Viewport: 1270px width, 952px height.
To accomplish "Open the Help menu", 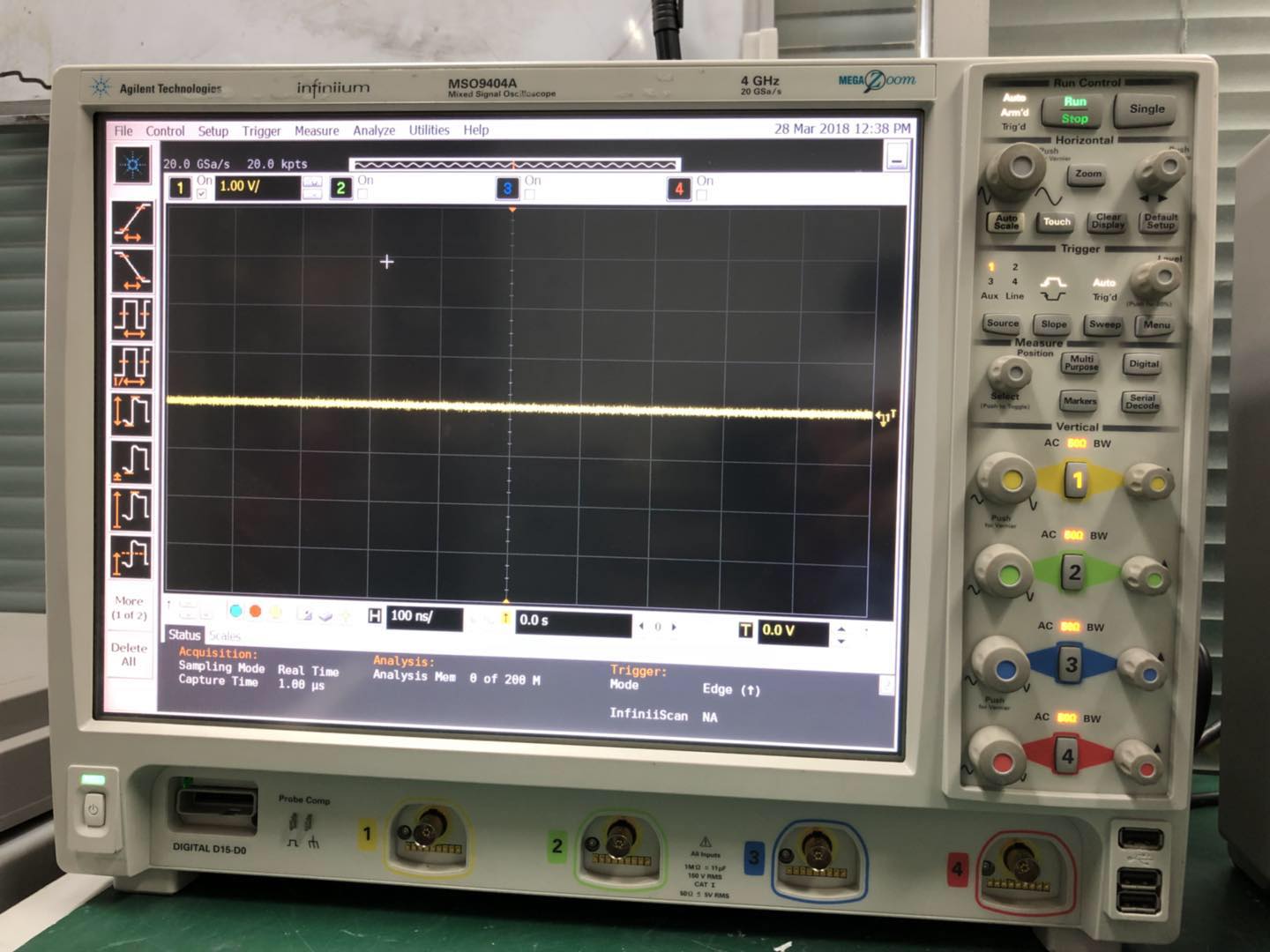I will tap(475, 130).
